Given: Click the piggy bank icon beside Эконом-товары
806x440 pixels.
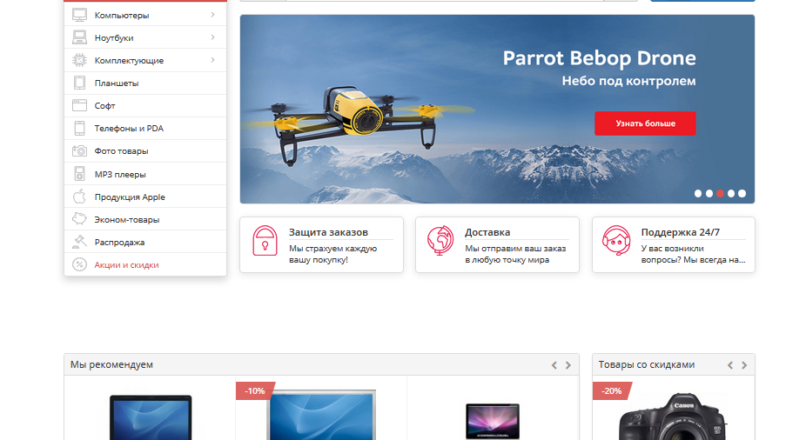Looking at the screenshot, I should tap(79, 219).
